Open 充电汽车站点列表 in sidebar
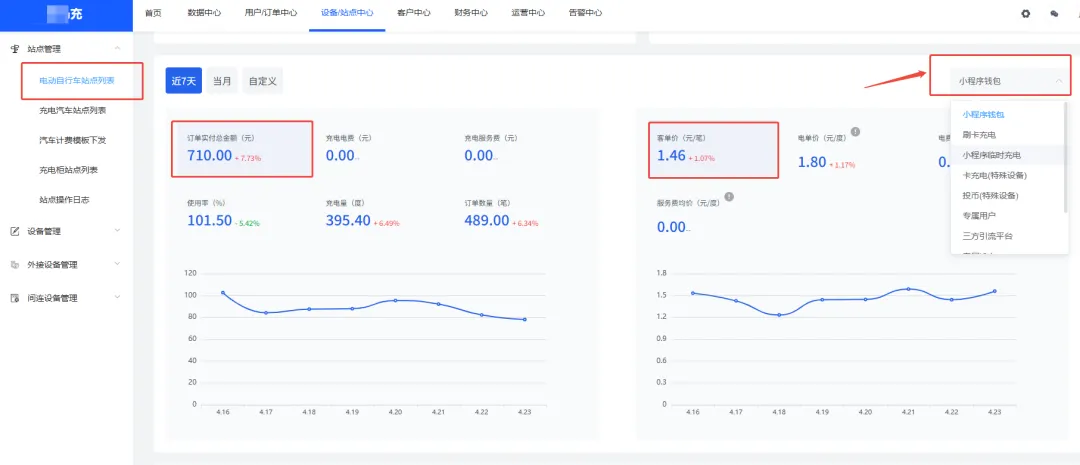The image size is (1080, 465). pos(72,110)
